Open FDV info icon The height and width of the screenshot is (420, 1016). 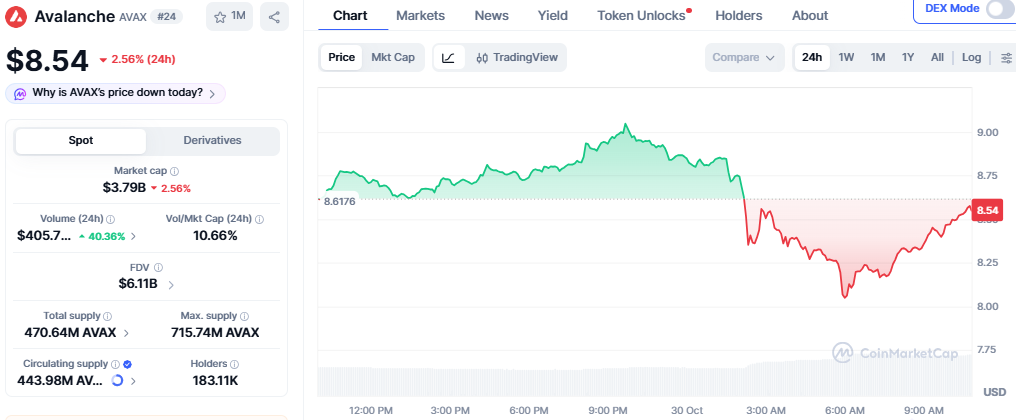pos(159,267)
